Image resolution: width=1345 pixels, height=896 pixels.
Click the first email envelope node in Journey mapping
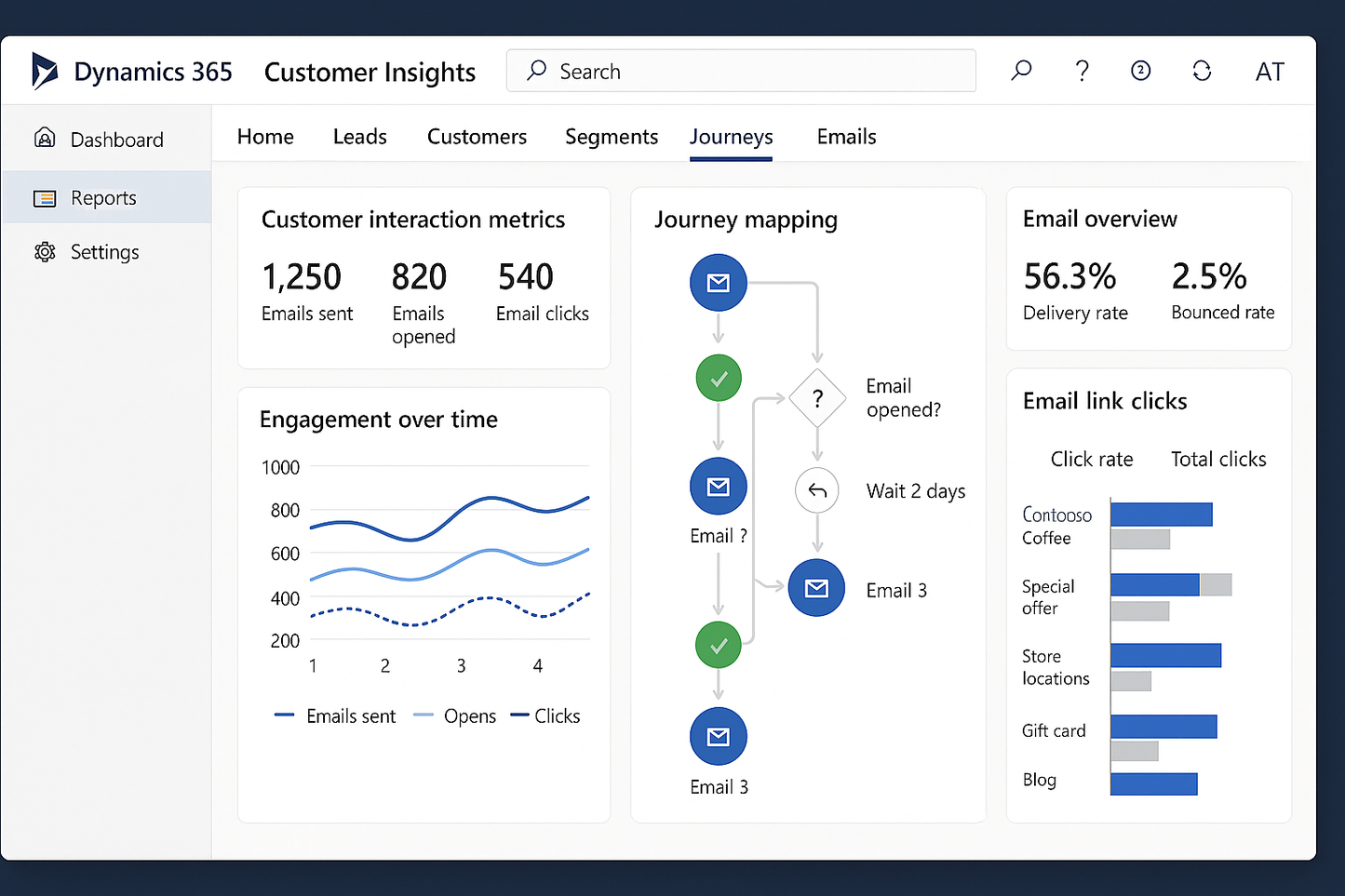click(718, 283)
